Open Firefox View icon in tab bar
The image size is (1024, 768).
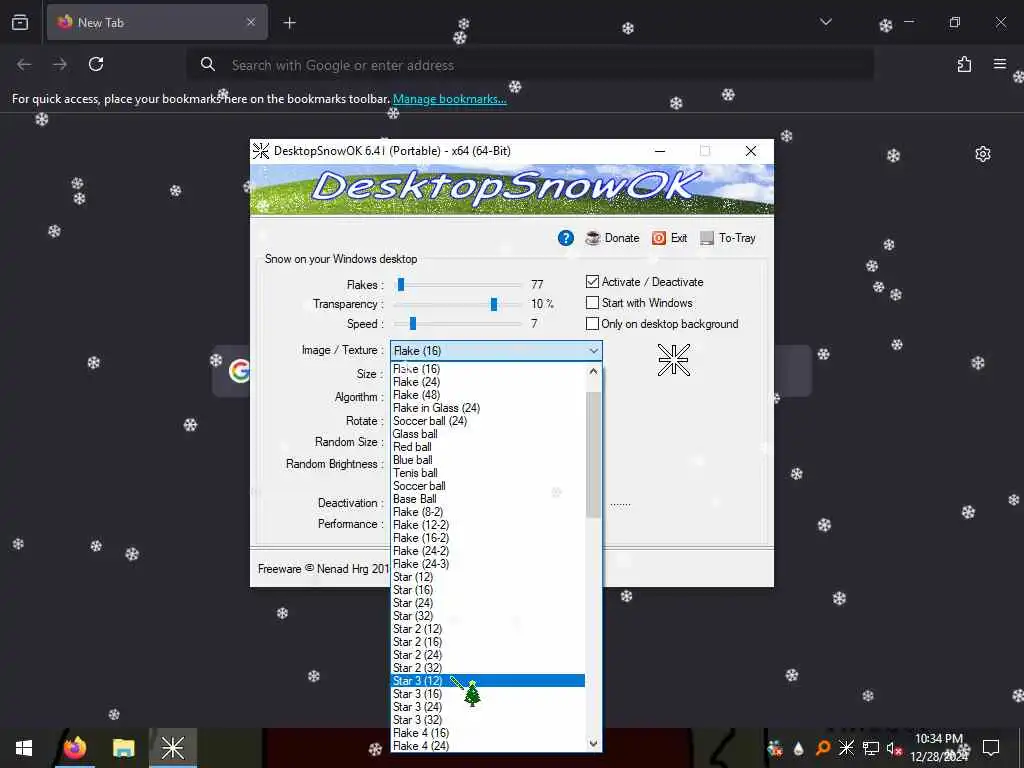pos(20,22)
